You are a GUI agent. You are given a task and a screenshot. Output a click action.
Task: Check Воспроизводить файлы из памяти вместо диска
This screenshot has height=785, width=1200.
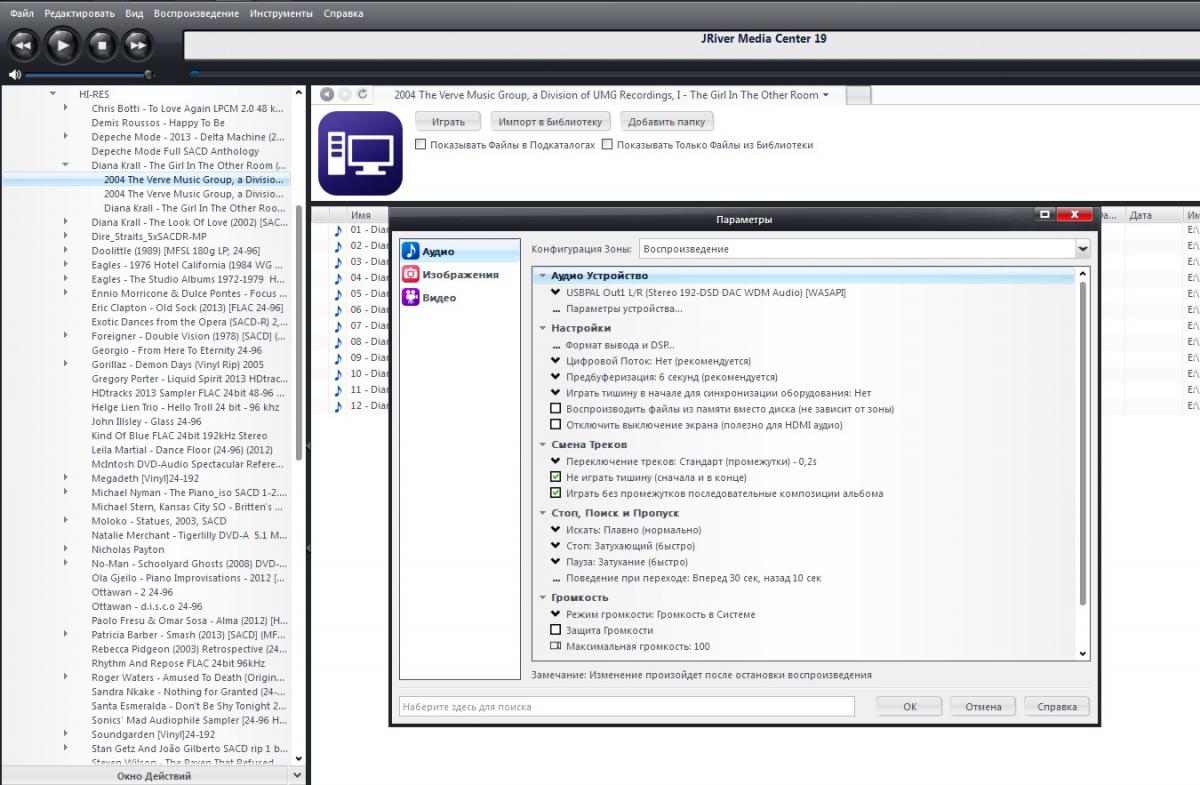coord(556,409)
